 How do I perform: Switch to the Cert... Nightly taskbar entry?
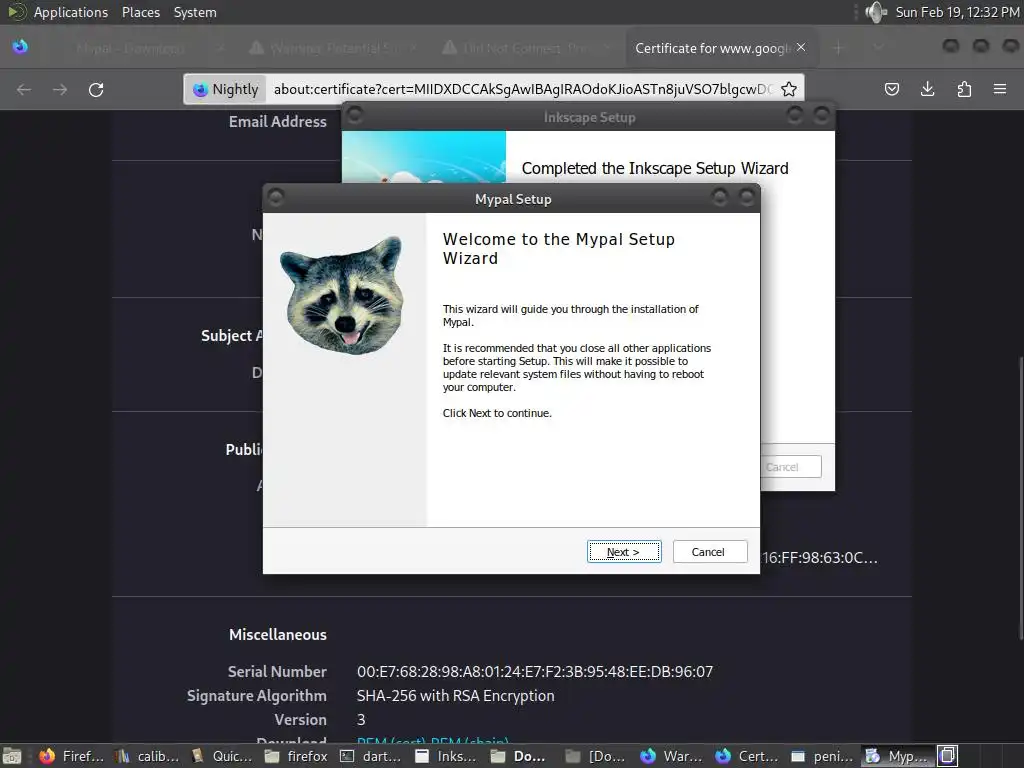[x=746, y=756]
